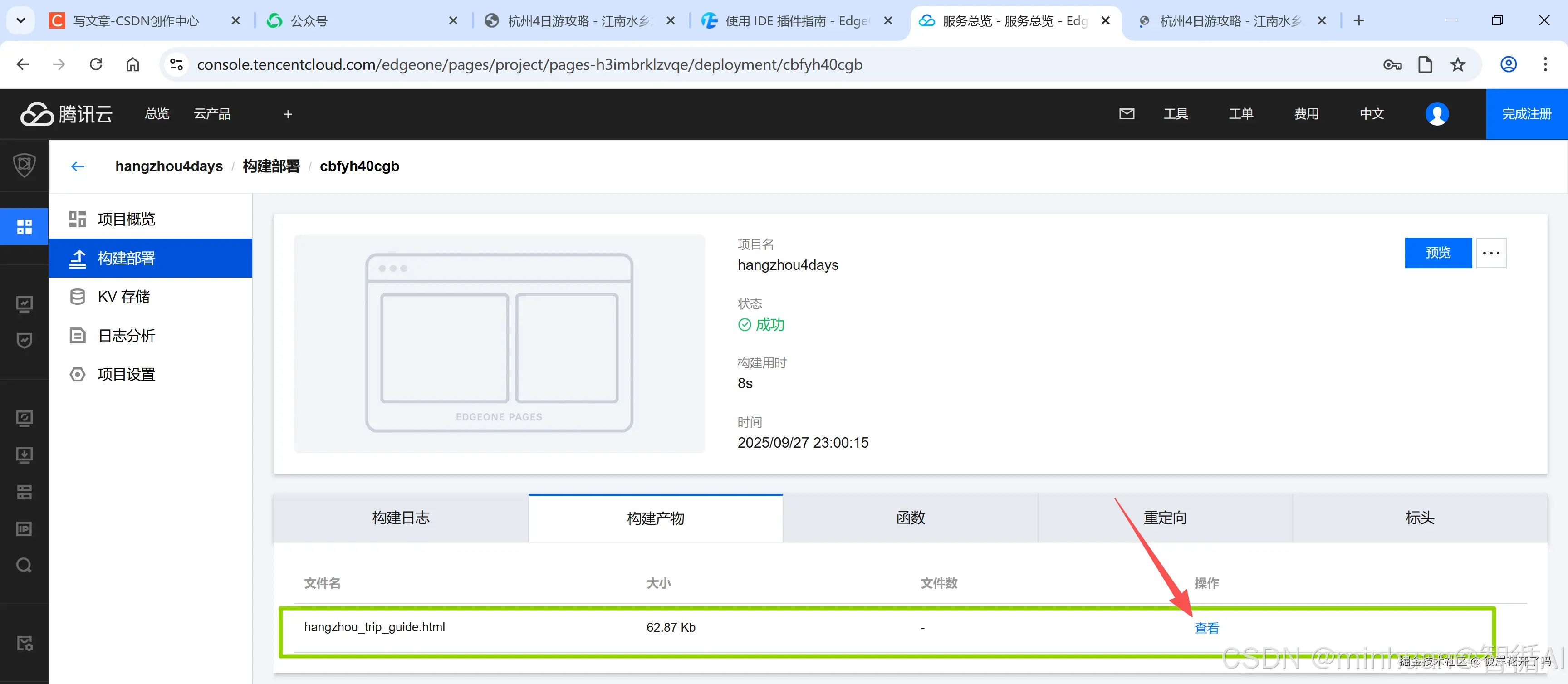This screenshot has height=684, width=1568.
Task: Open KV 存储 in the sidebar
Action: coord(123,297)
